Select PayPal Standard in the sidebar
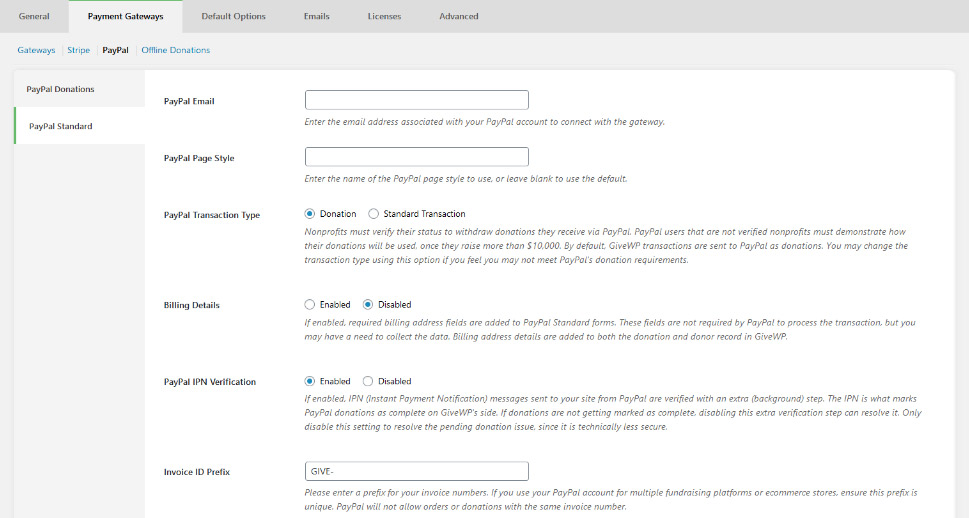 pos(61,126)
